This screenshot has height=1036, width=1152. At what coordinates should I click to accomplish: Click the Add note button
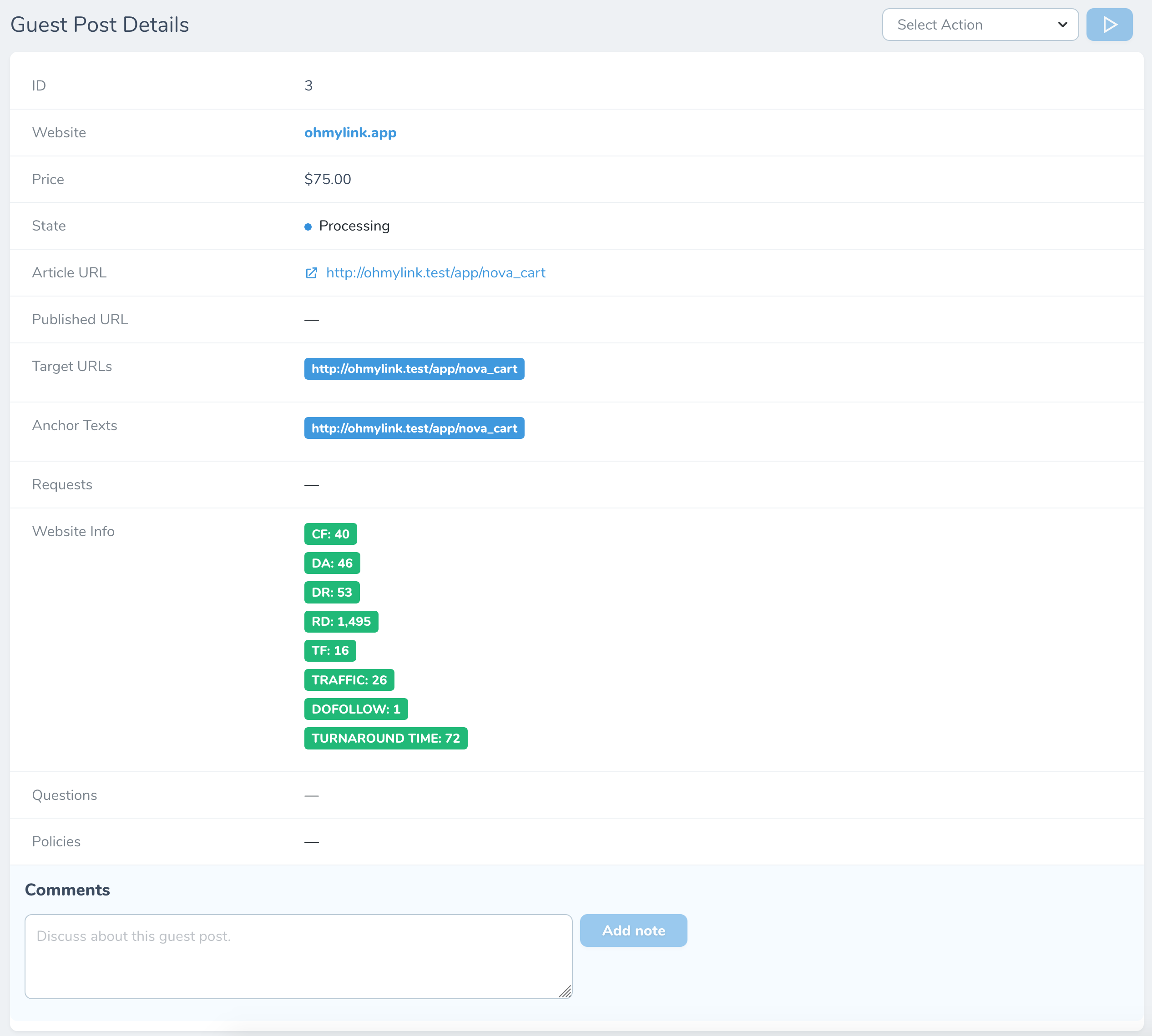click(633, 930)
